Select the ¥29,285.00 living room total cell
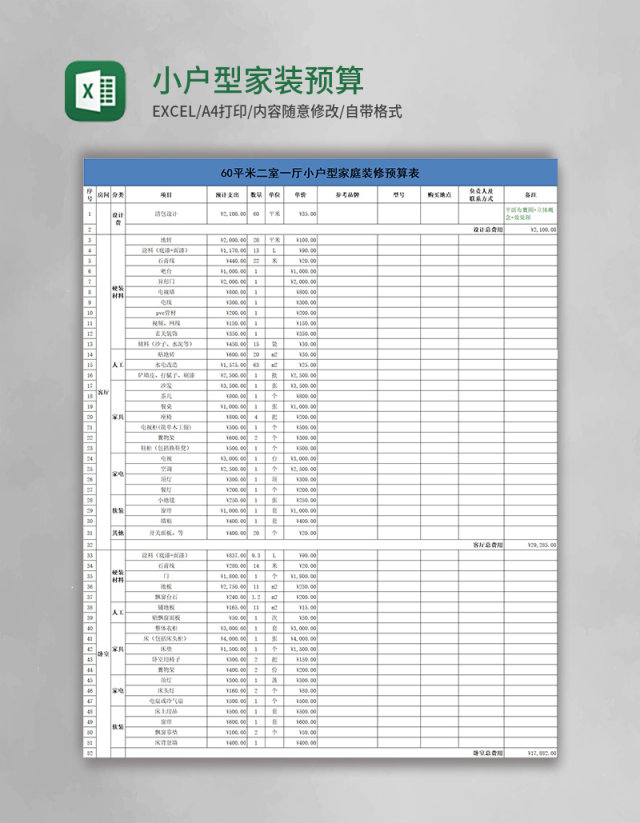Image resolution: width=640 pixels, height=823 pixels. click(531, 545)
